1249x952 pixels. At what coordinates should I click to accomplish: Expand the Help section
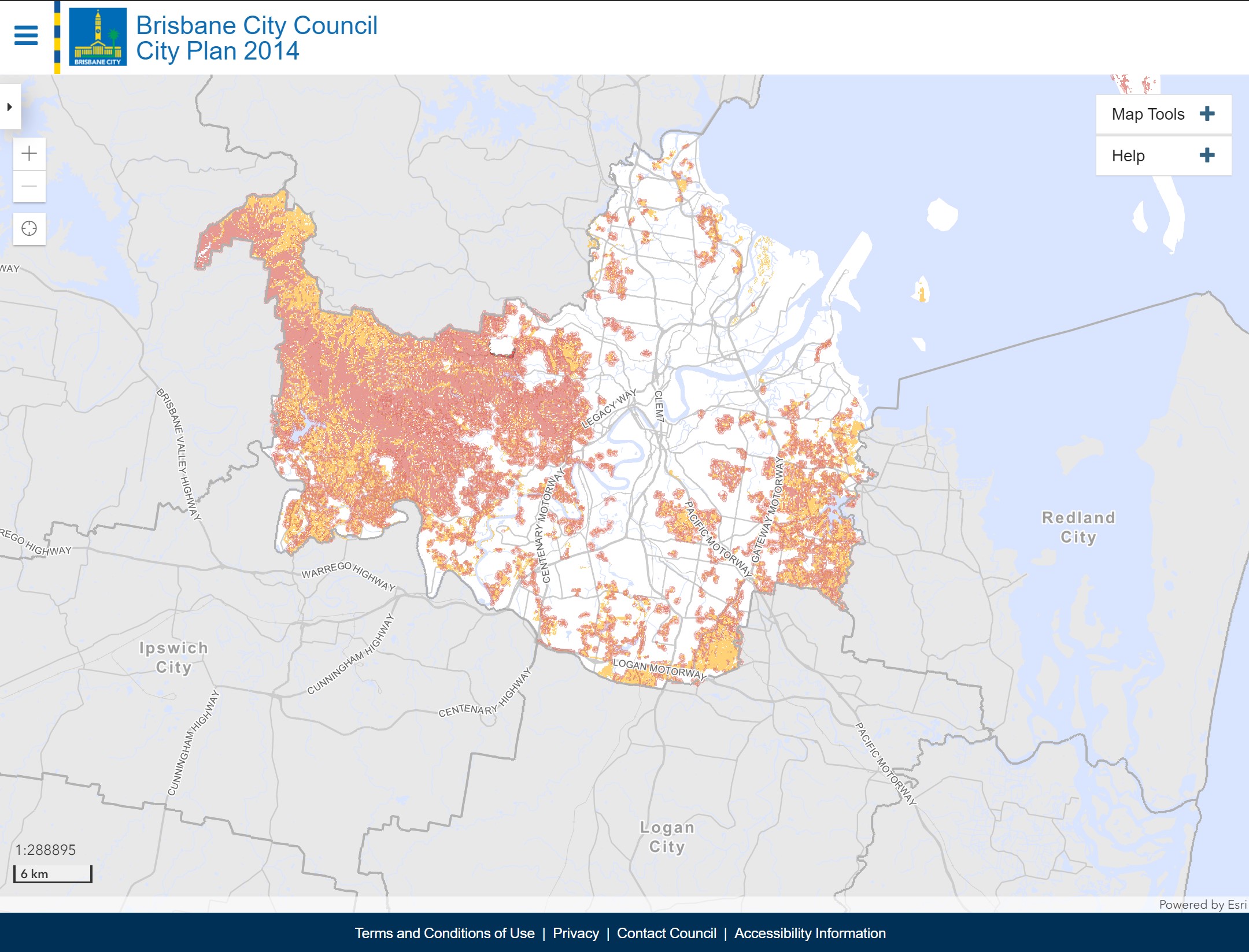[x=1208, y=156]
